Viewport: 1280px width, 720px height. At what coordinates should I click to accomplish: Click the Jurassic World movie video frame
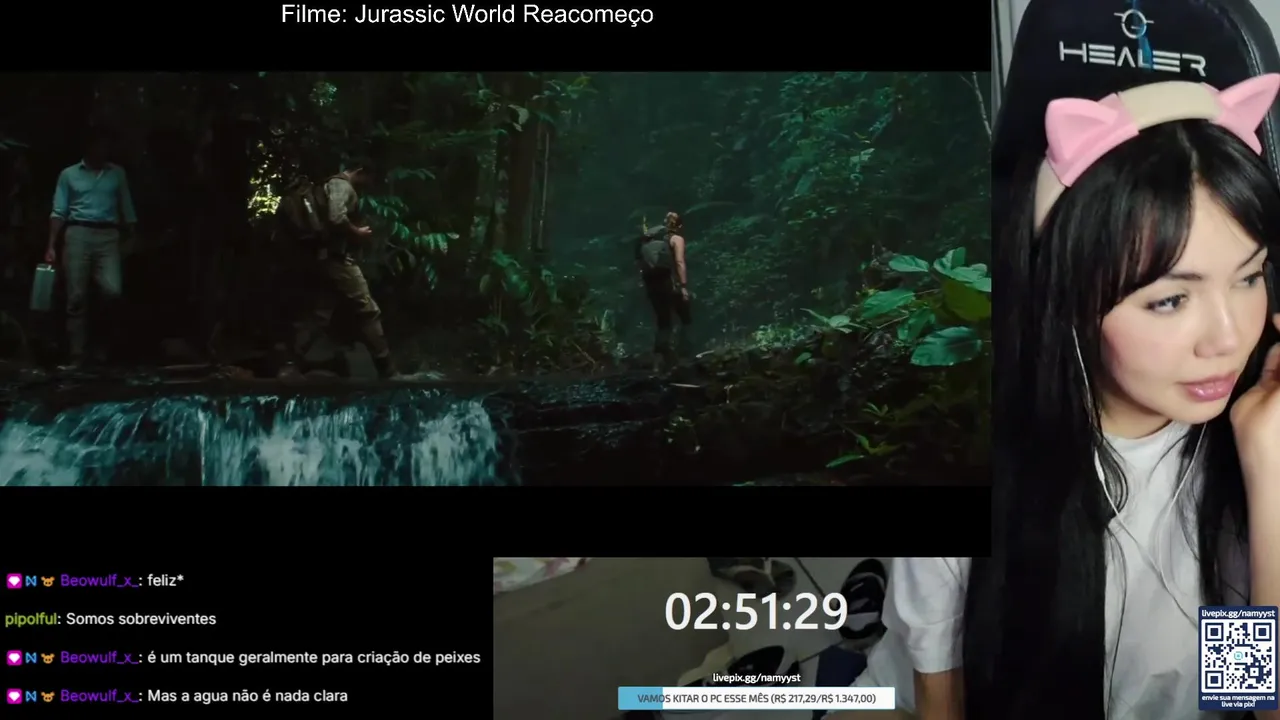click(495, 278)
